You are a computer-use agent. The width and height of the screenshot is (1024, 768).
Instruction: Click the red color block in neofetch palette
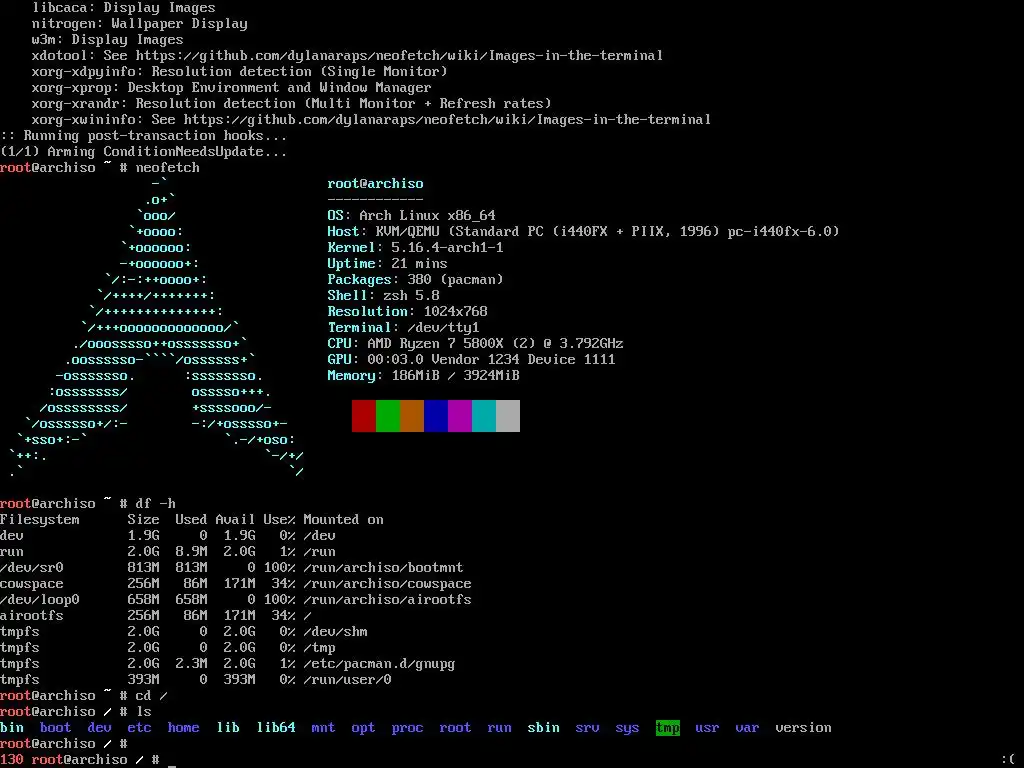(x=364, y=416)
